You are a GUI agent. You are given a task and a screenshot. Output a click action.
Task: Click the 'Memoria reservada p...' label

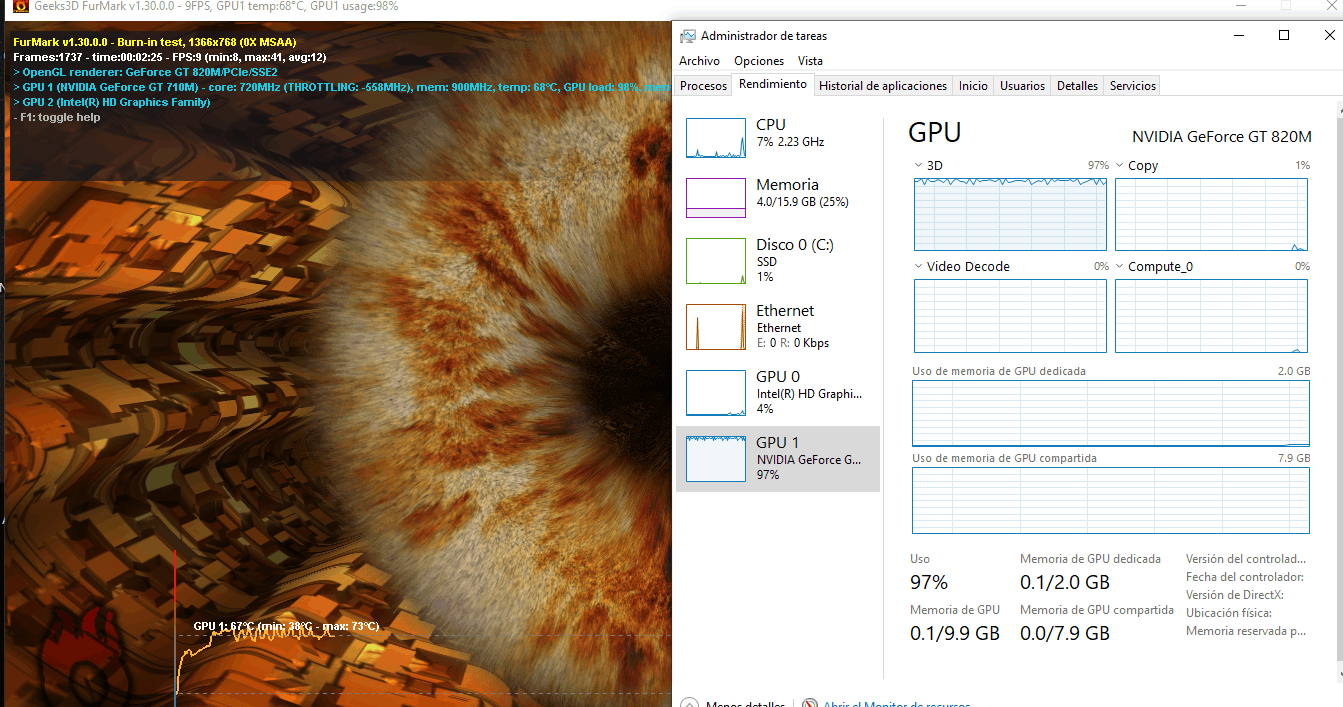tap(1246, 631)
